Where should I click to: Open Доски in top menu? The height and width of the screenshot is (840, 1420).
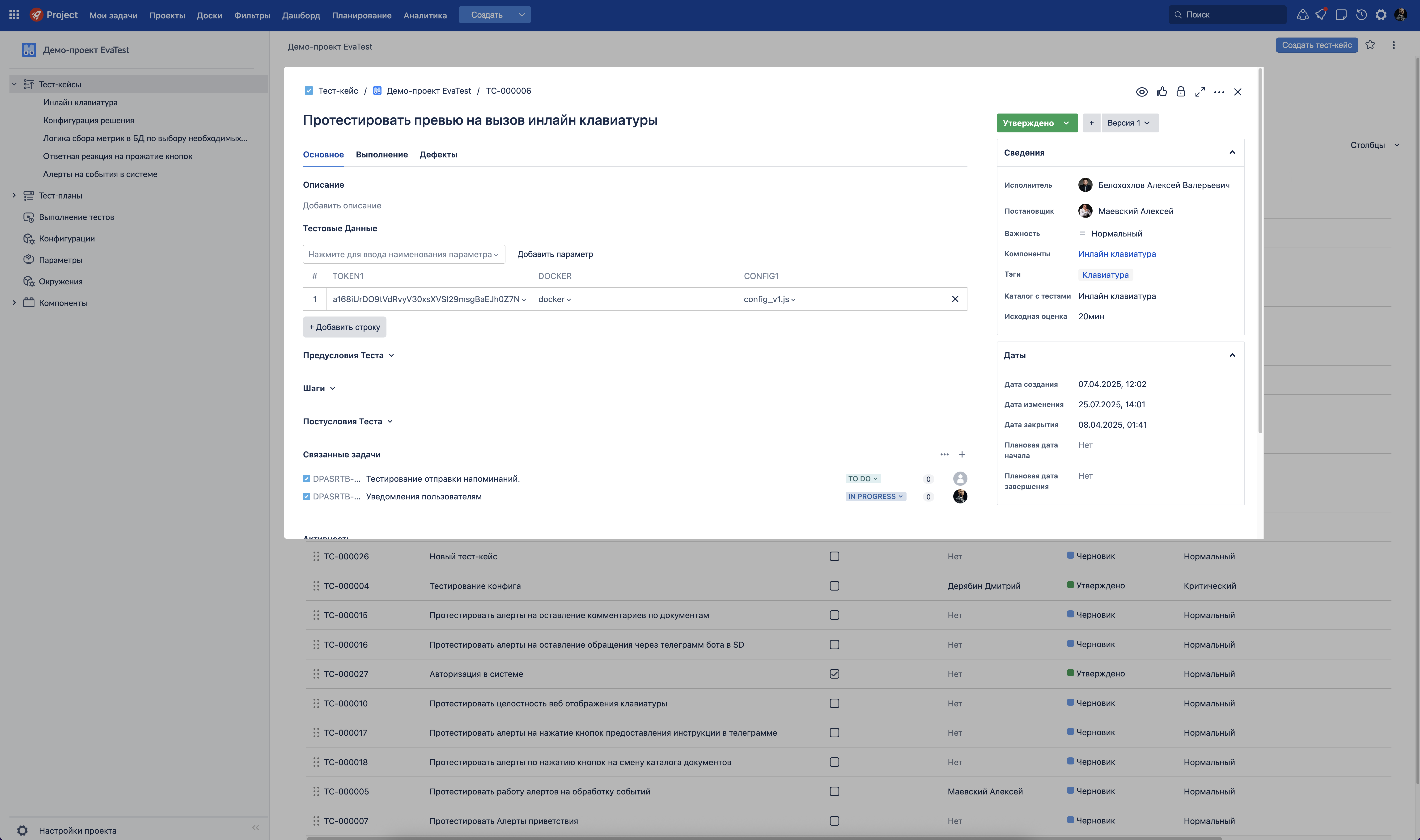[x=209, y=15]
